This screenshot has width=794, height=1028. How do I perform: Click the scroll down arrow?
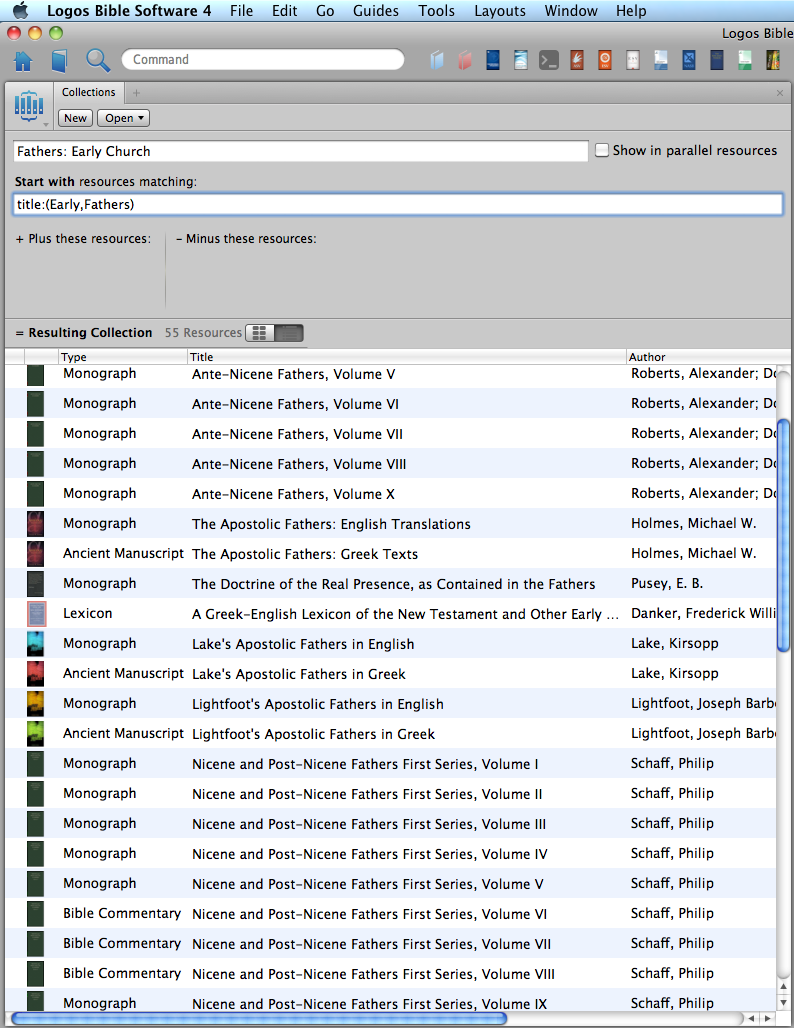coord(783,1002)
